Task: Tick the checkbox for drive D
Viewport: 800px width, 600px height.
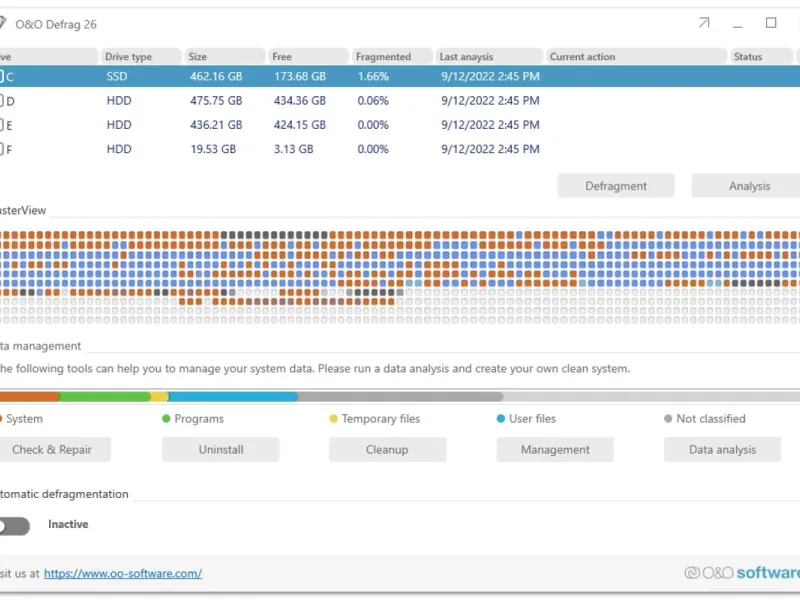Action: click(1, 101)
